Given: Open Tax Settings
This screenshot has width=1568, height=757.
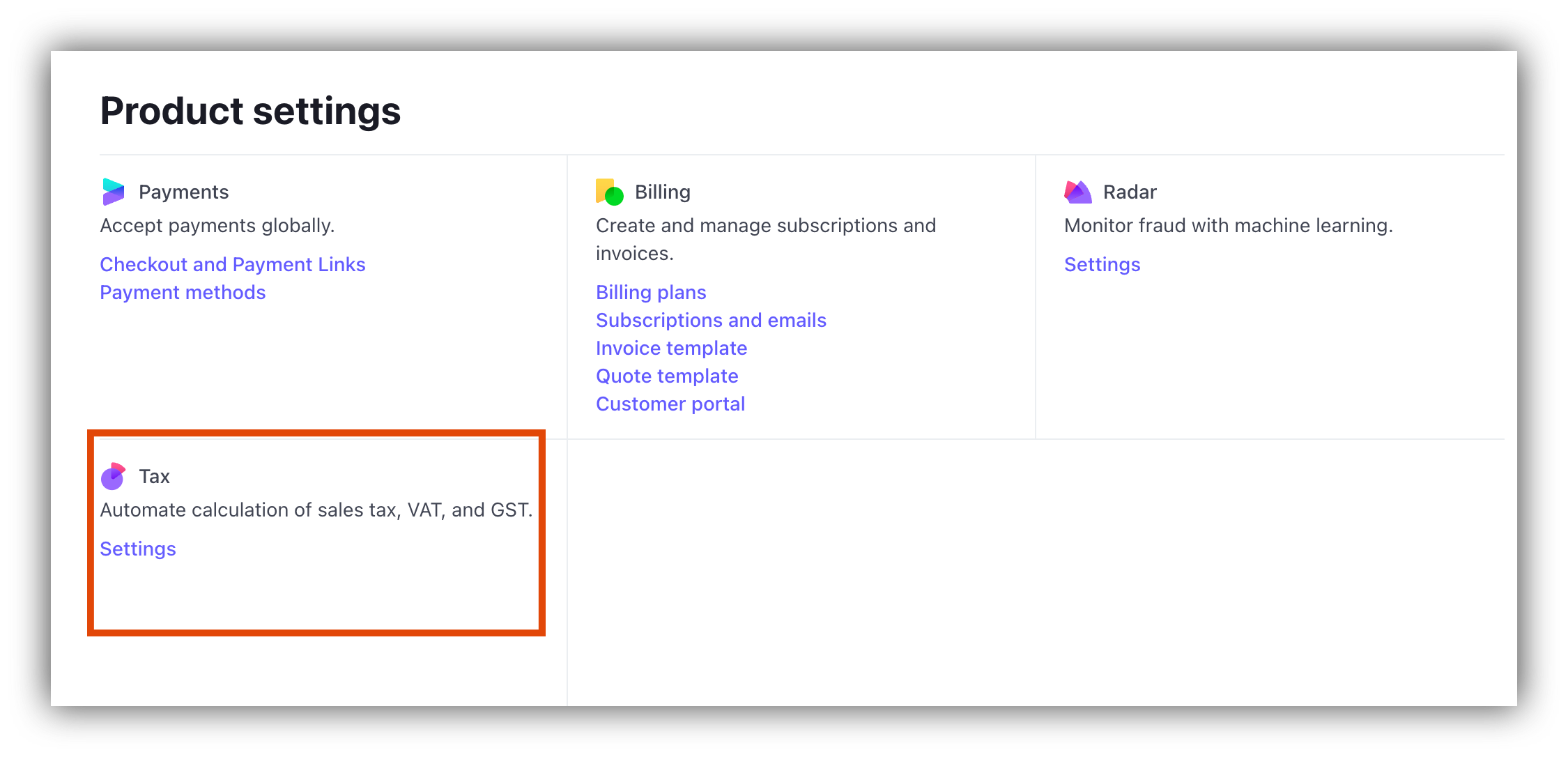Looking at the screenshot, I should 138,549.
